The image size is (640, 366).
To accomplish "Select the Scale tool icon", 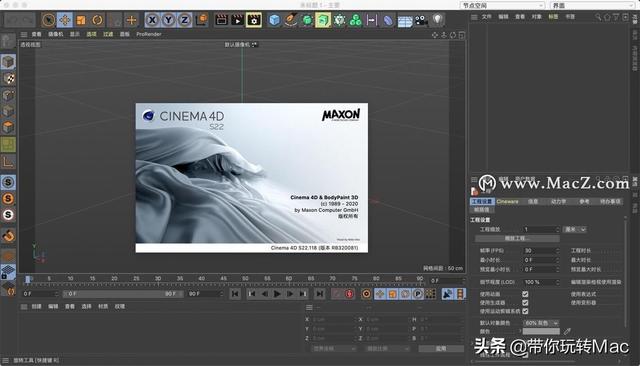I will tap(81, 20).
